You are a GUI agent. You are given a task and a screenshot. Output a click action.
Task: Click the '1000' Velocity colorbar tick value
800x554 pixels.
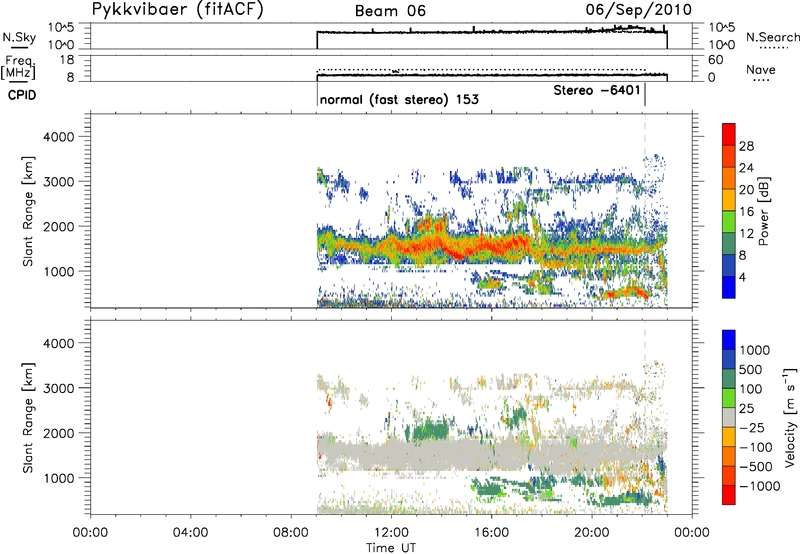click(x=755, y=350)
